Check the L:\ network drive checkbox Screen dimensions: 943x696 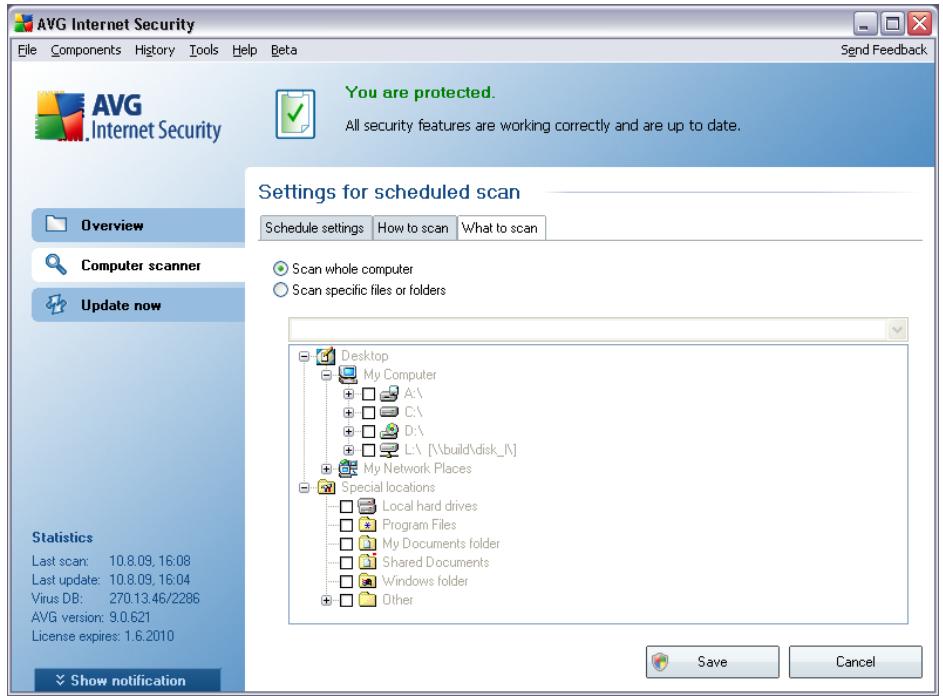point(369,450)
